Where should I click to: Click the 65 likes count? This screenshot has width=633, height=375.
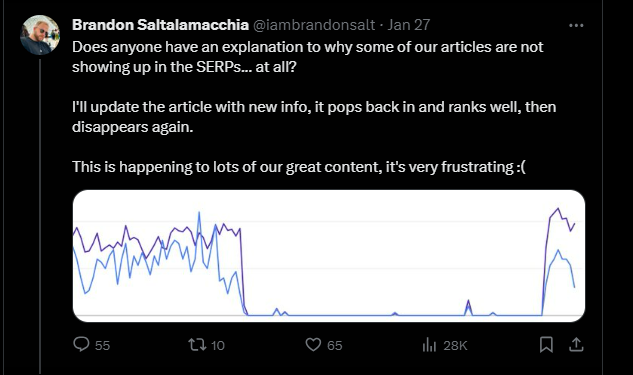[x=335, y=346]
